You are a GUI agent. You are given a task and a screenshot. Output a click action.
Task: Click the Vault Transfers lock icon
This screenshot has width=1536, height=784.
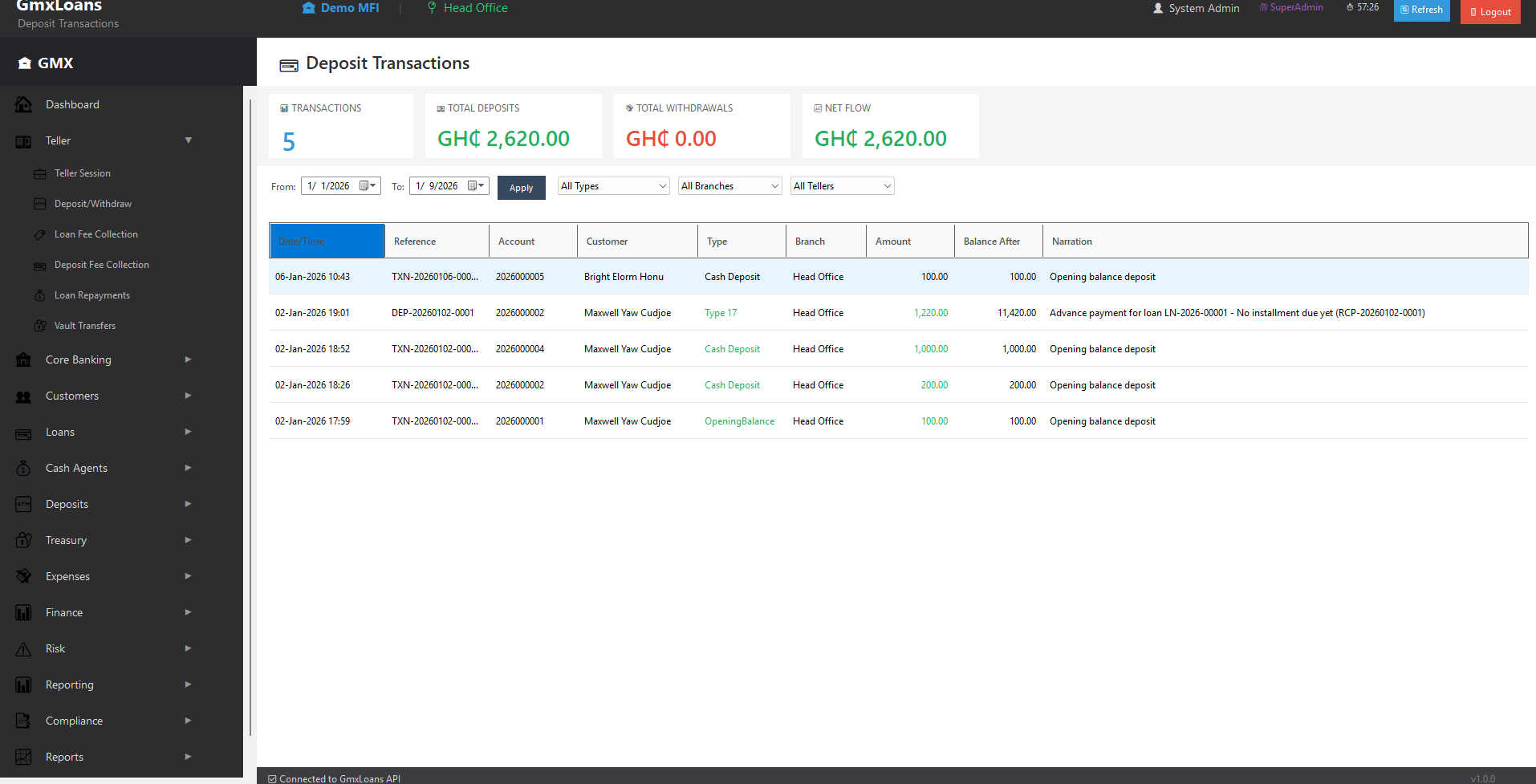point(39,326)
